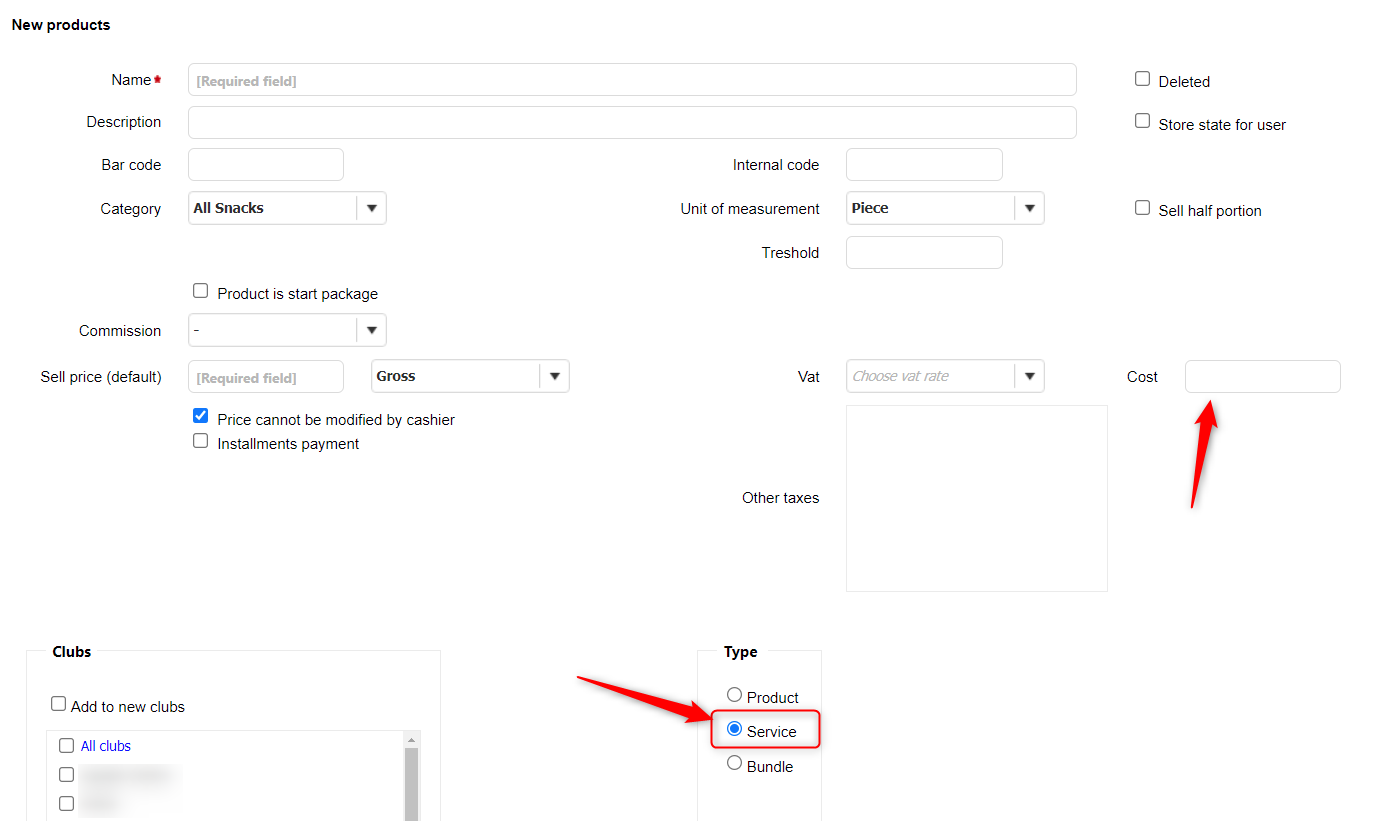This screenshot has width=1389, height=821.
Task: Click the Bar code input field
Action: 266,165
